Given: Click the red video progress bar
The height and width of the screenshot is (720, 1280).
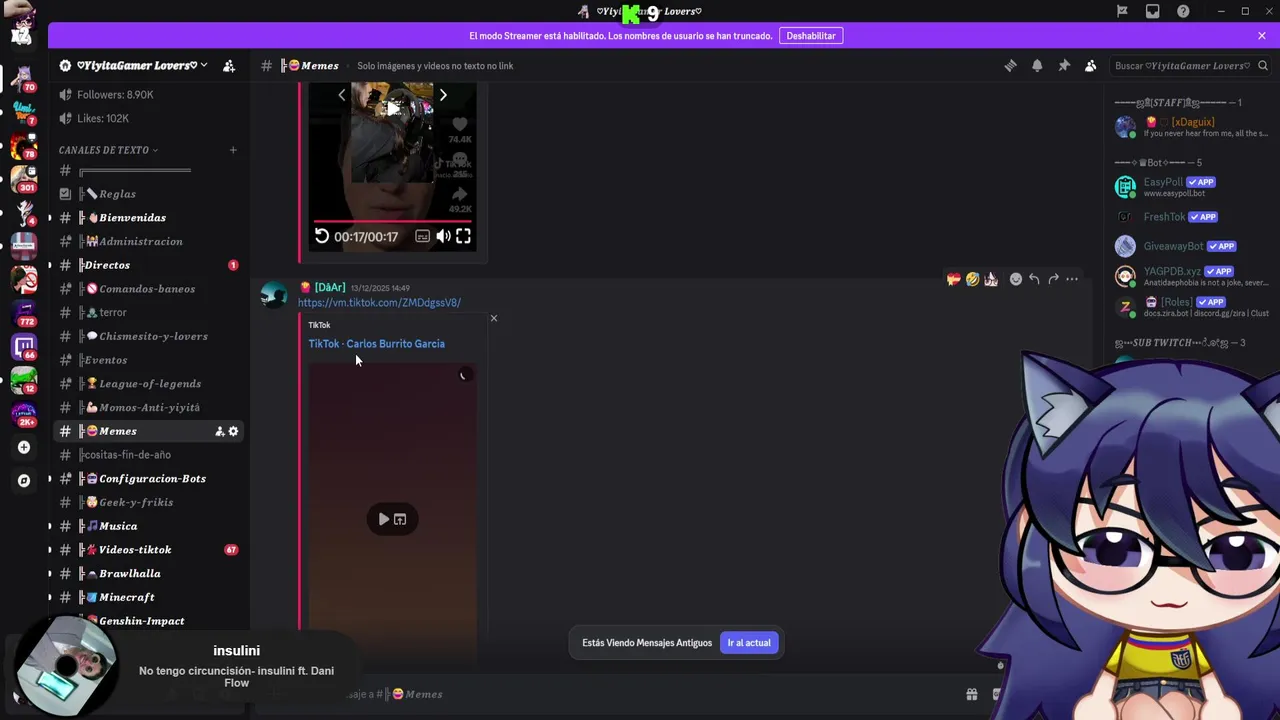Looking at the screenshot, I should 393,221.
